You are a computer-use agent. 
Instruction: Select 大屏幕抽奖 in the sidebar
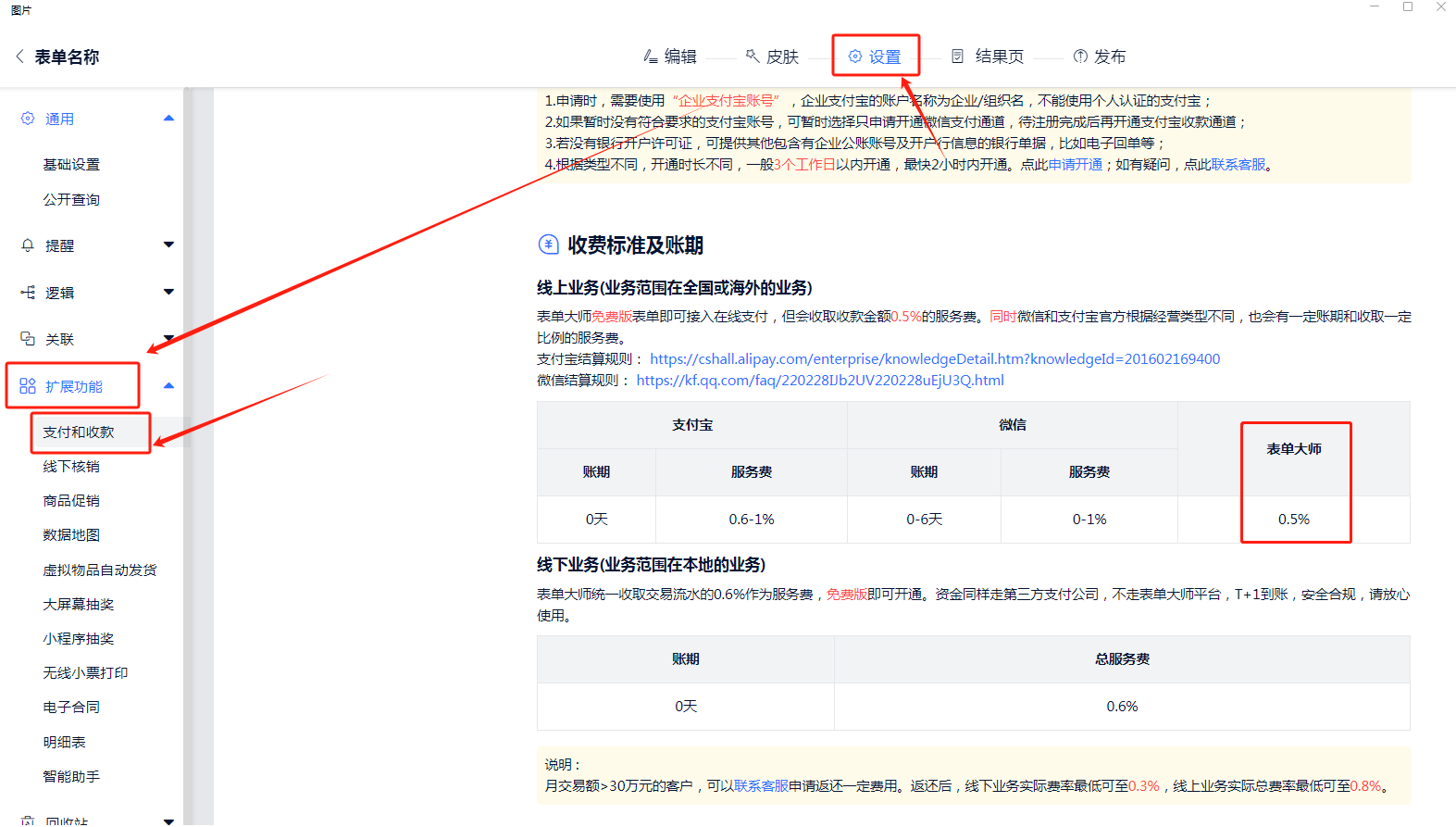point(79,605)
